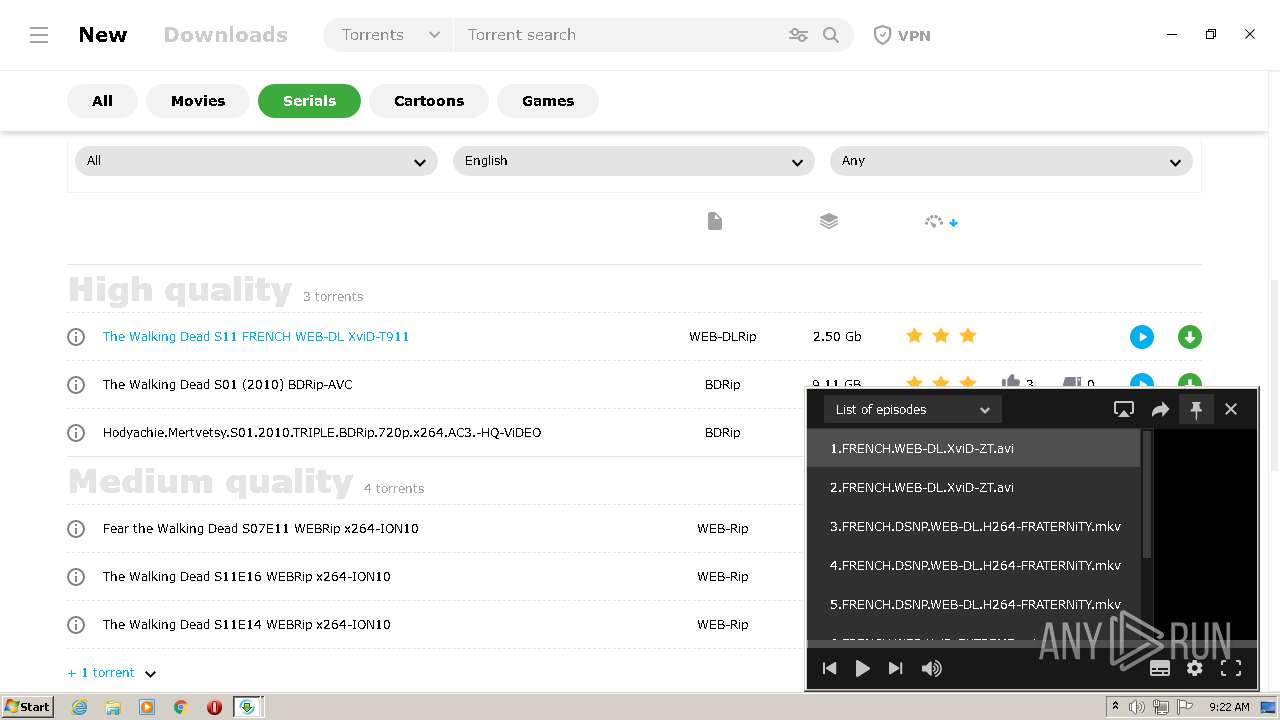Show info for Walking Dead S01 BDRip-AVC

(76, 385)
